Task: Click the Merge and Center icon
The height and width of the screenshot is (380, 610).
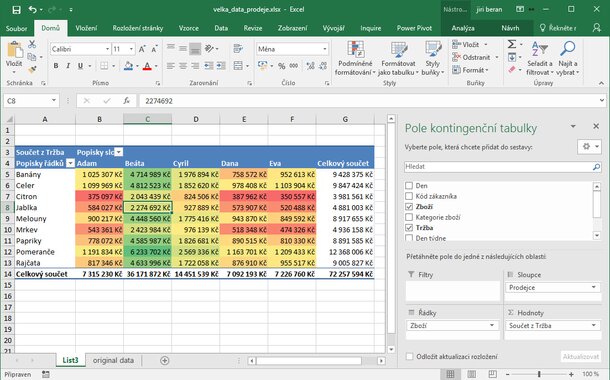Action: [238, 66]
